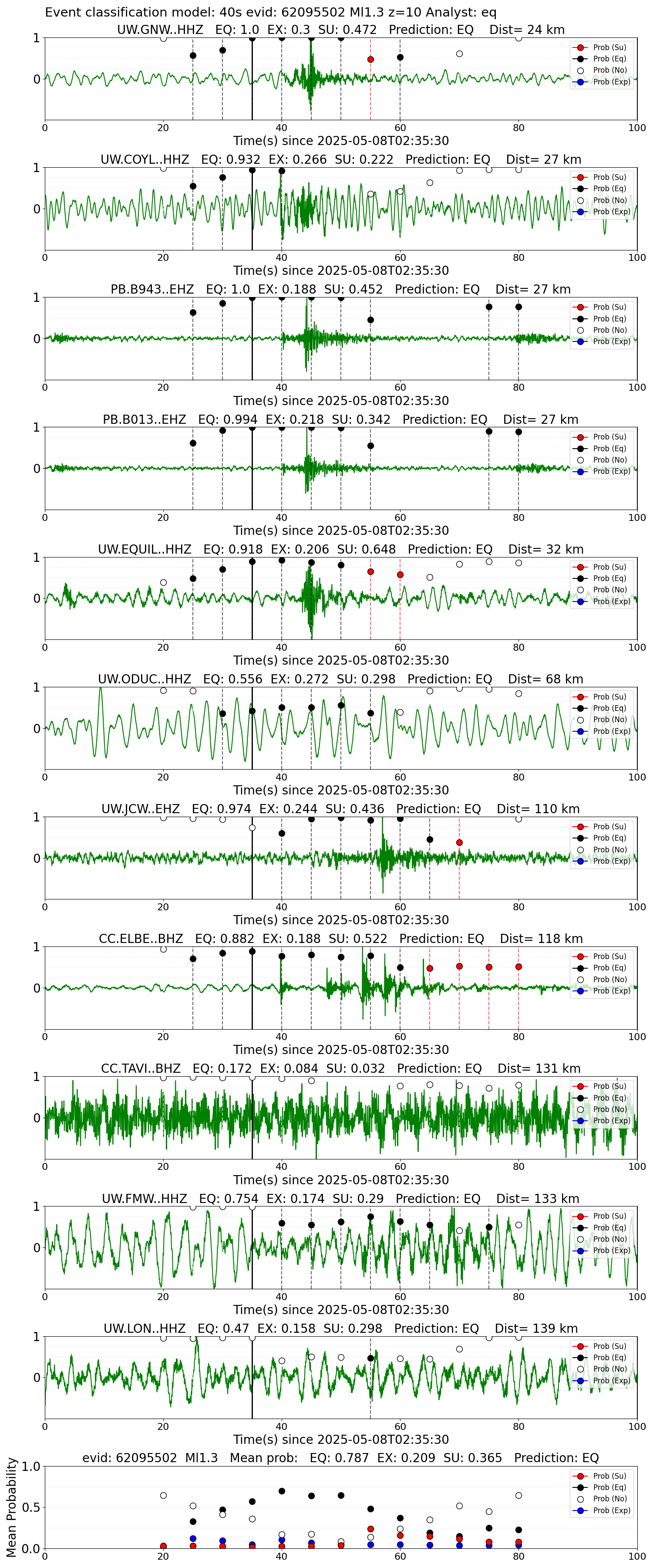Click Prob (No) legend entry in GNW plot
Screen dimensions: 653x1568
(x=601, y=71)
